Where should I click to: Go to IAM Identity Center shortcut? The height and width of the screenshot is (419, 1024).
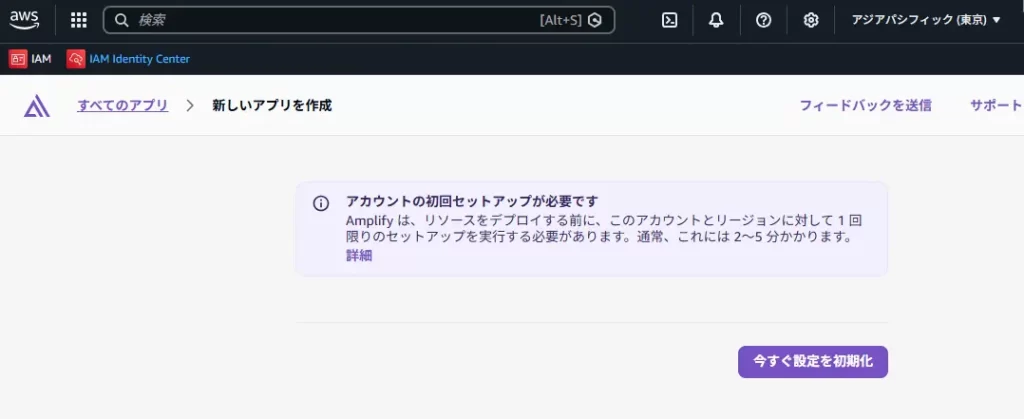tap(128, 59)
